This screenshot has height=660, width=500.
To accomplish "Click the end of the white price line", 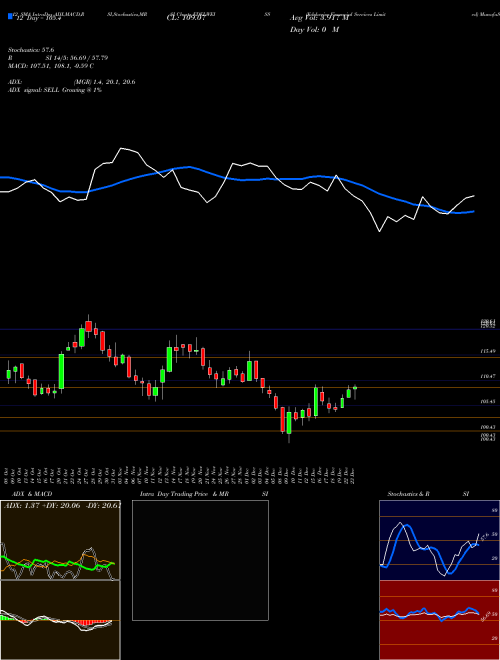I will click(x=474, y=196).
